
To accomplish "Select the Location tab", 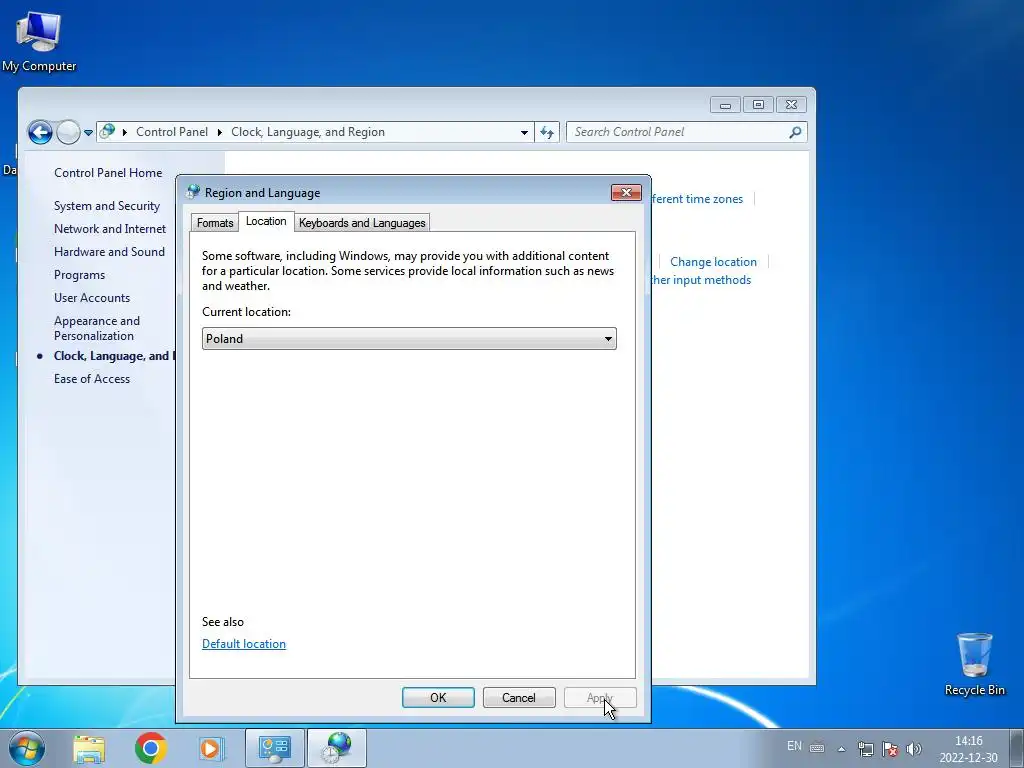I will click(x=266, y=221).
